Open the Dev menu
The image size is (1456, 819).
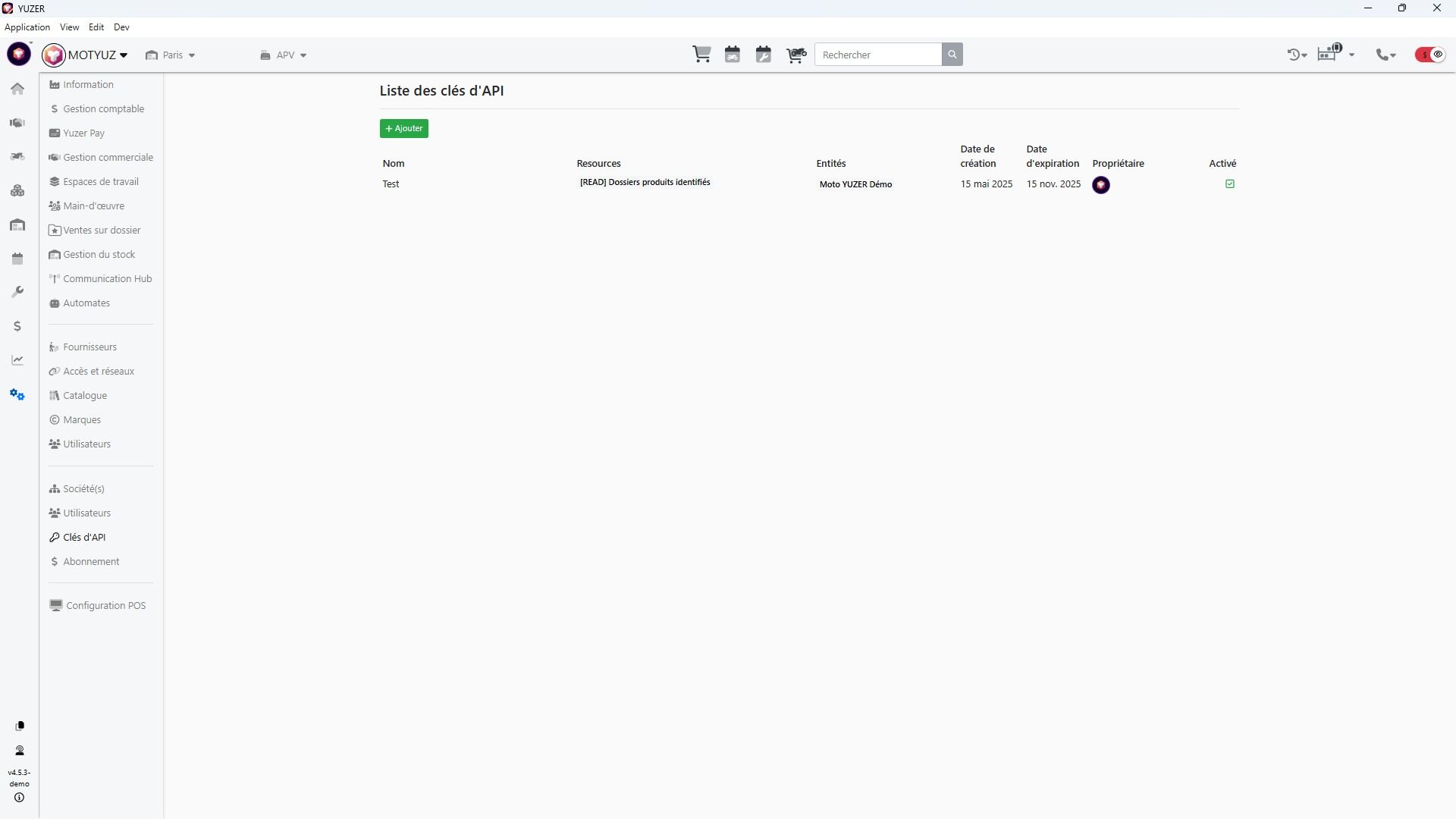click(x=121, y=27)
